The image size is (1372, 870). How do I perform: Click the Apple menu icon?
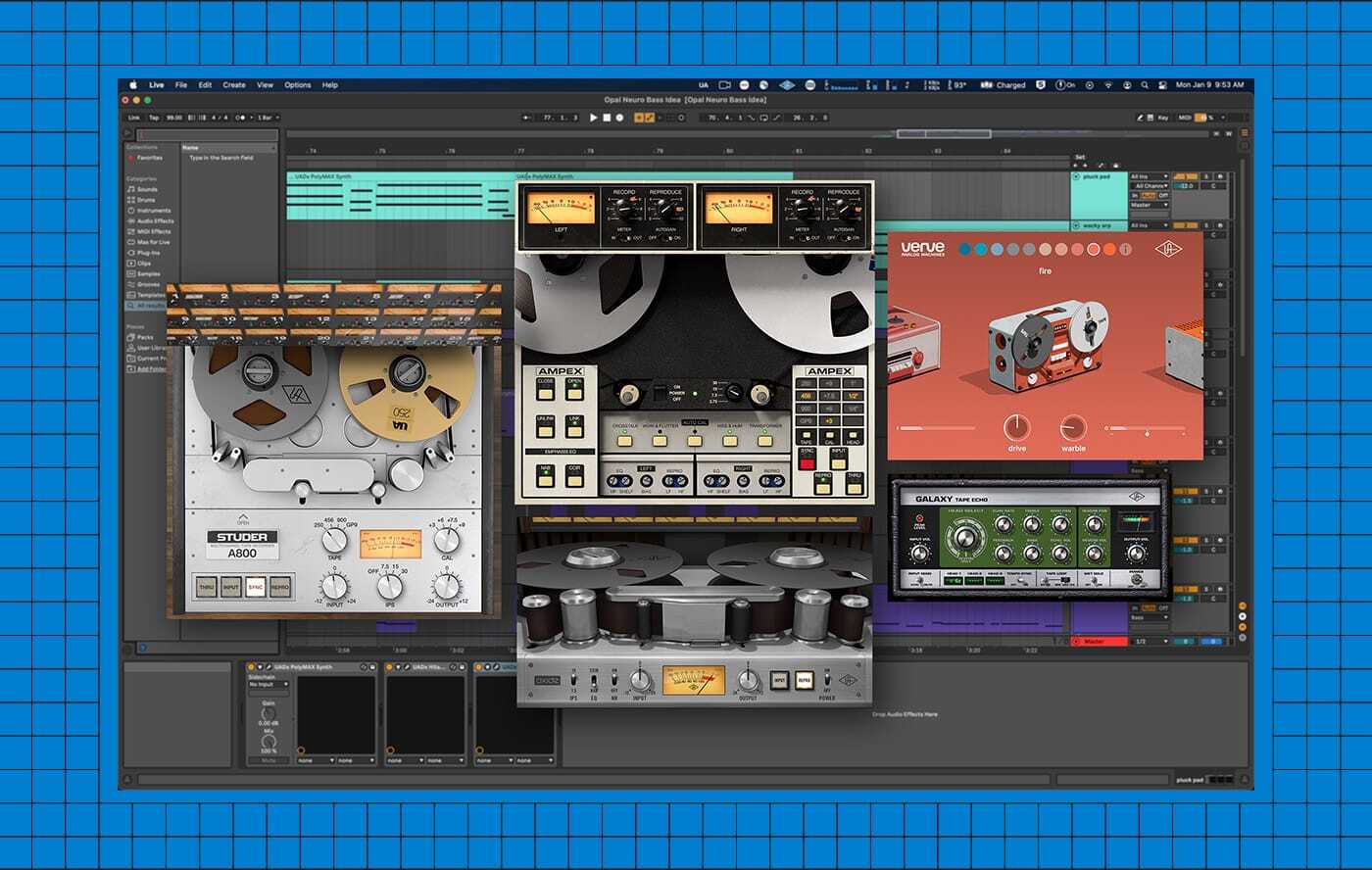(133, 85)
